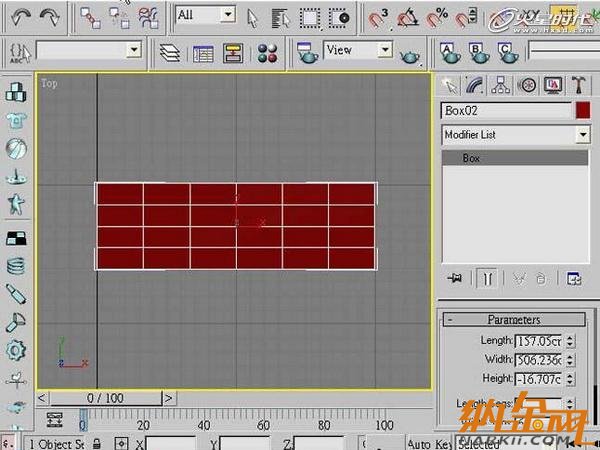600x450 pixels.
Task: Activate Bind to Space Warp tool
Action: point(148,18)
